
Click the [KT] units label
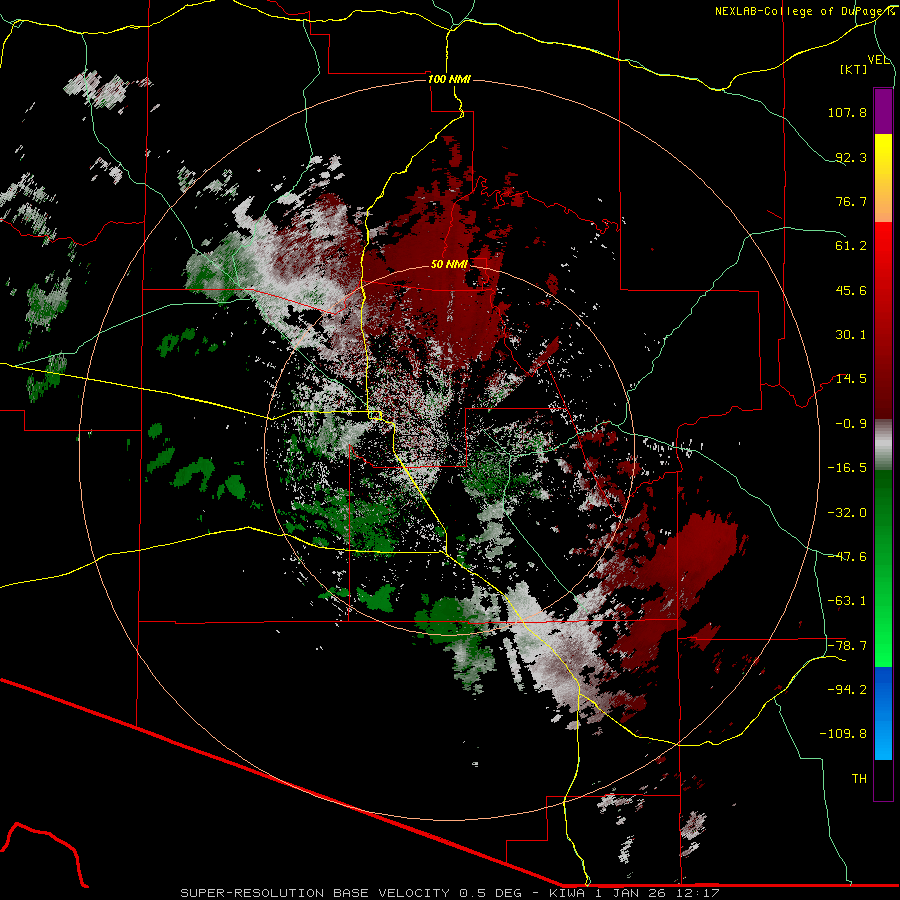(854, 69)
